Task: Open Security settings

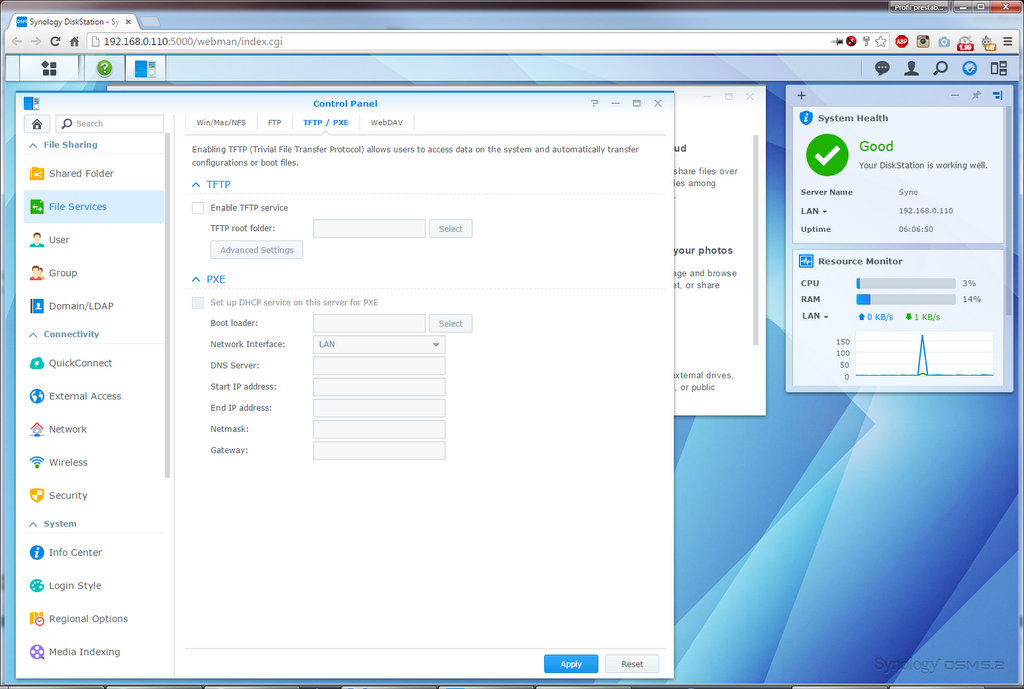Action: point(94,496)
